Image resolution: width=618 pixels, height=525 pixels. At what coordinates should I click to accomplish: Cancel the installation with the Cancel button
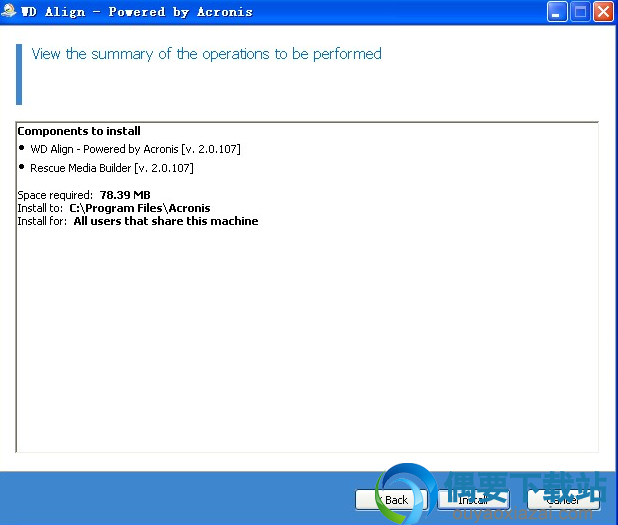tap(563, 500)
